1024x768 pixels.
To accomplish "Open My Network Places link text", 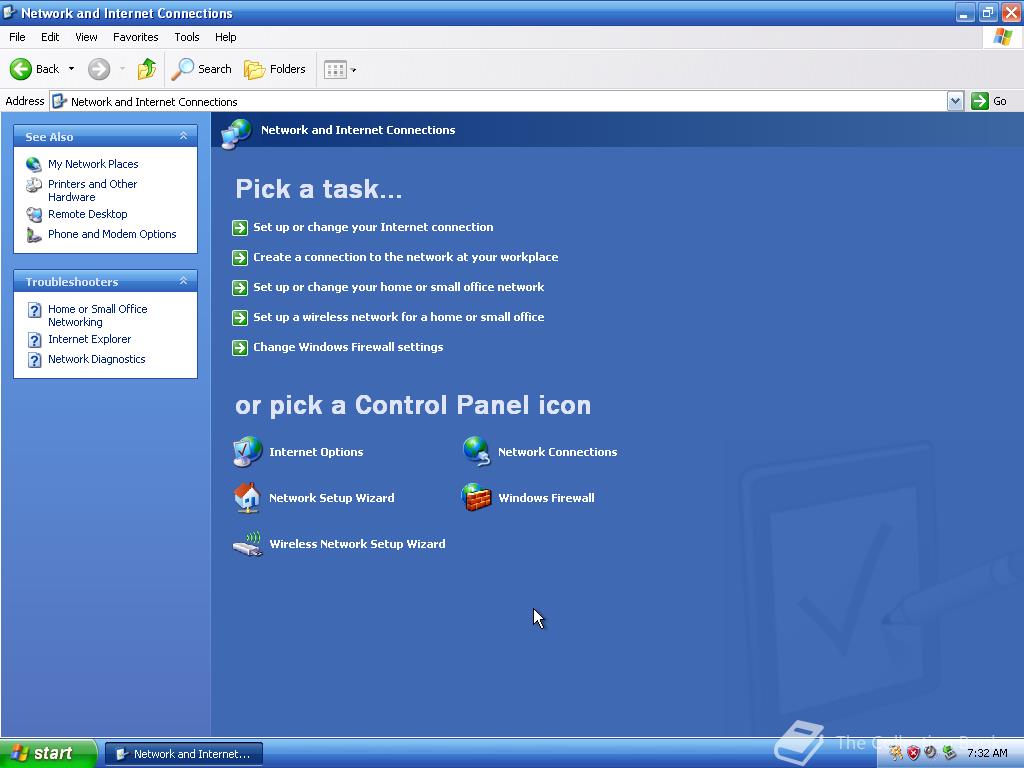I will (x=93, y=164).
